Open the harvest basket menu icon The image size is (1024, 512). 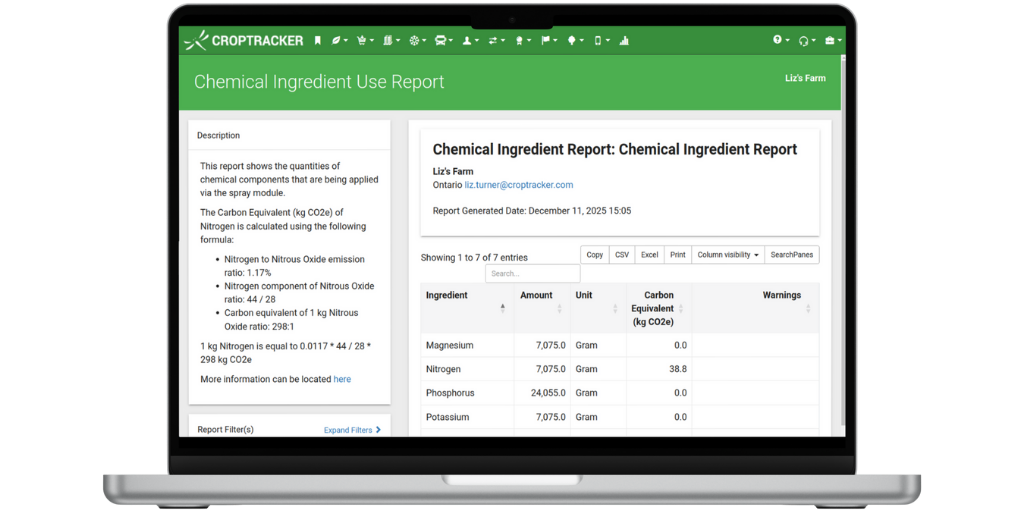click(361, 41)
